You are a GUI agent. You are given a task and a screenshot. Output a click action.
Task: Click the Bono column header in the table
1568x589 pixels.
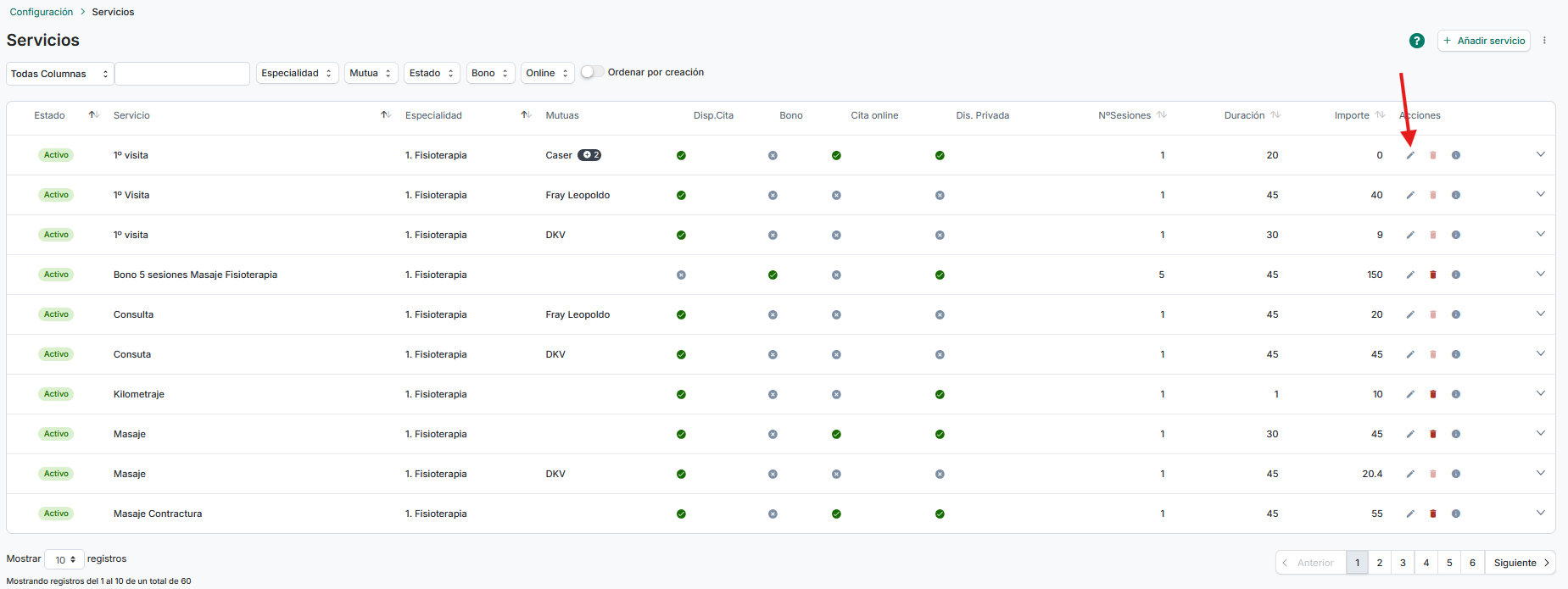pos(791,115)
